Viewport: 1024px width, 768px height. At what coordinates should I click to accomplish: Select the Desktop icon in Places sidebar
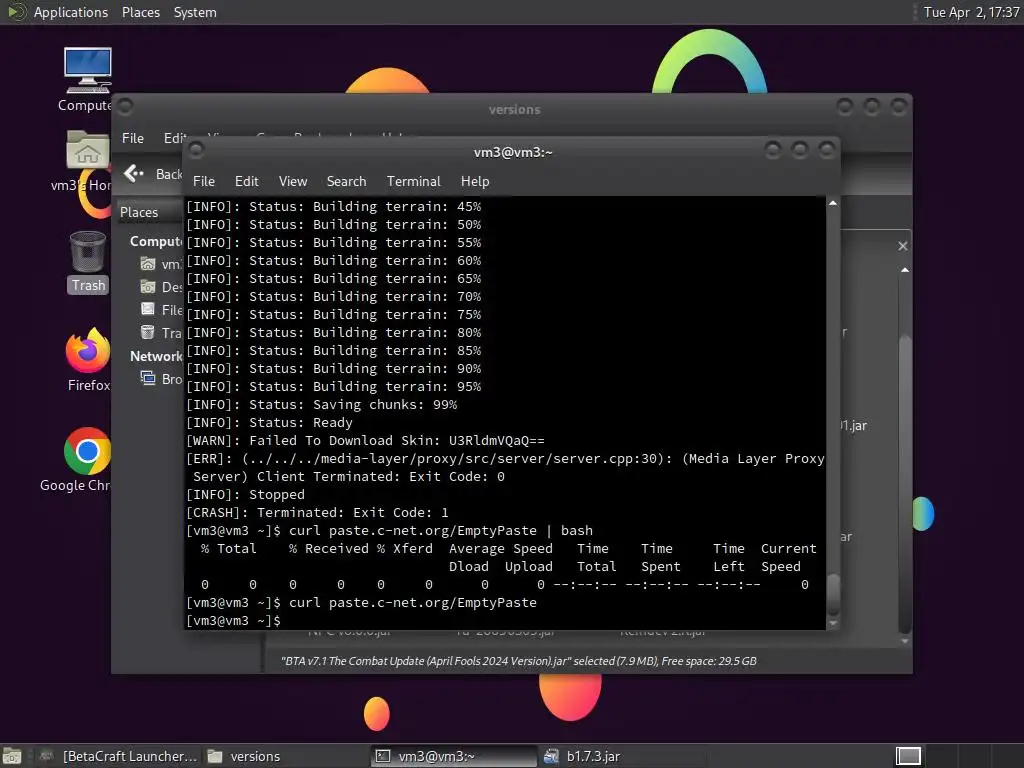[148, 287]
